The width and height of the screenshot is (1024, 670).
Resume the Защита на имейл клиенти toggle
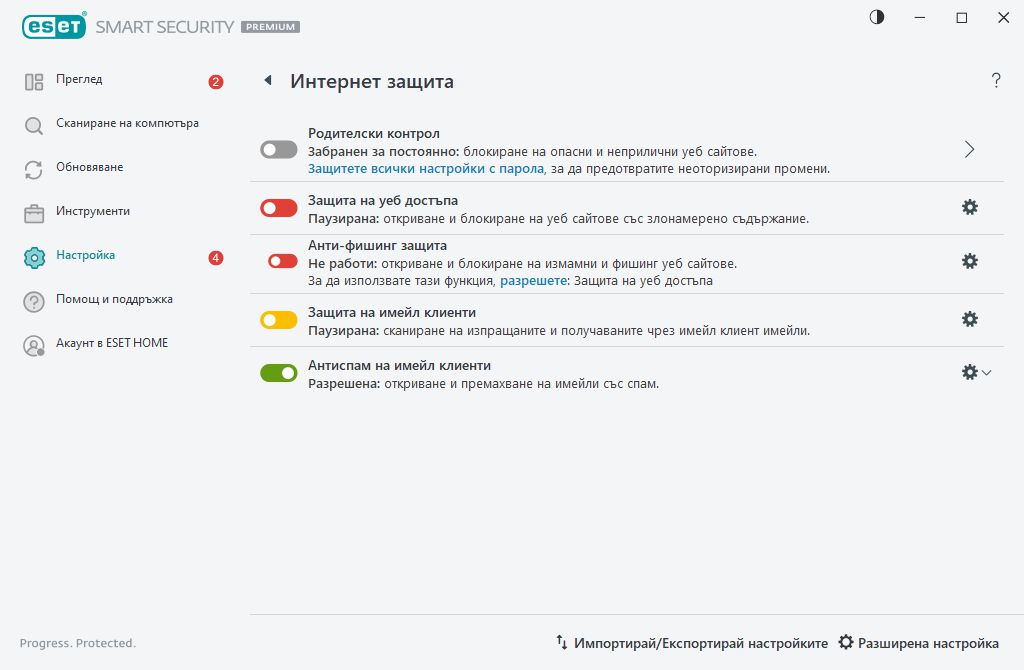279,320
